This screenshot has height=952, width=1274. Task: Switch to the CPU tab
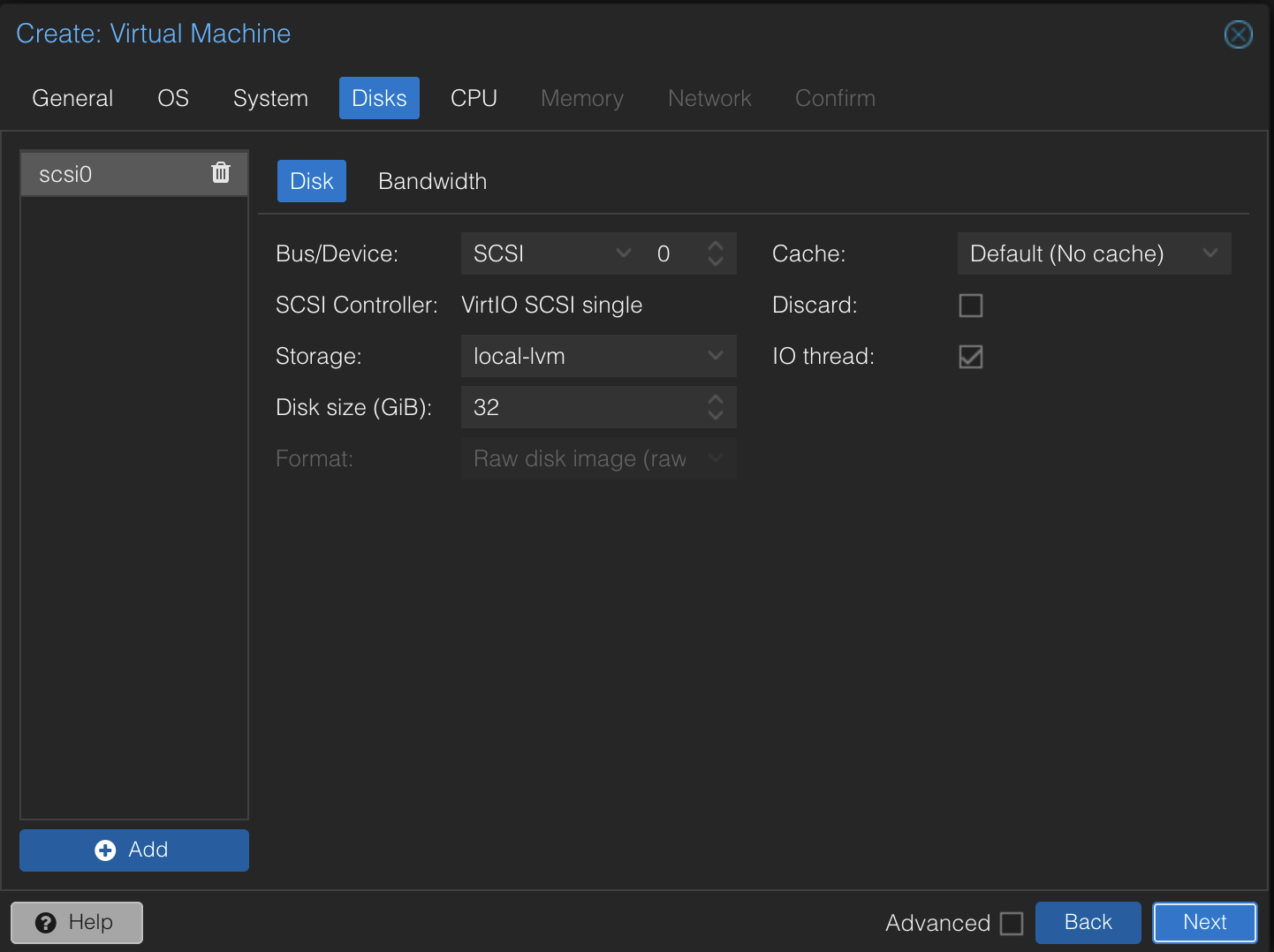(x=474, y=98)
